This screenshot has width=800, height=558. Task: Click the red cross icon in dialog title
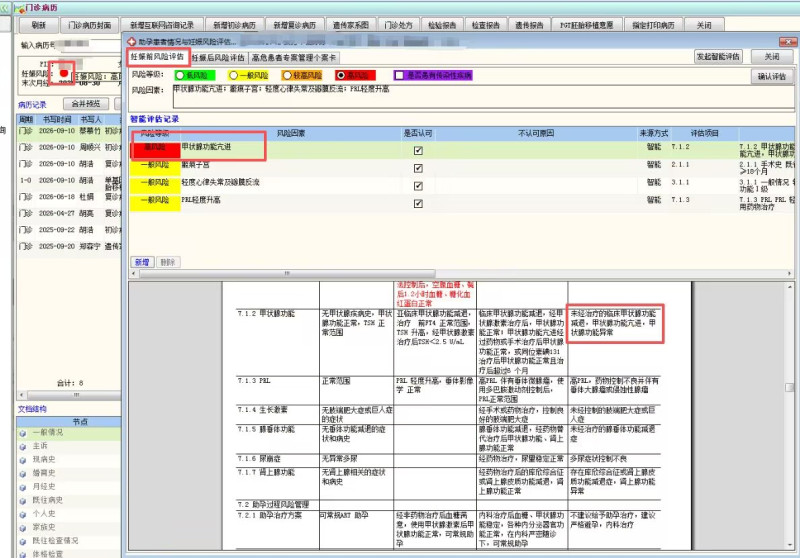click(131, 42)
